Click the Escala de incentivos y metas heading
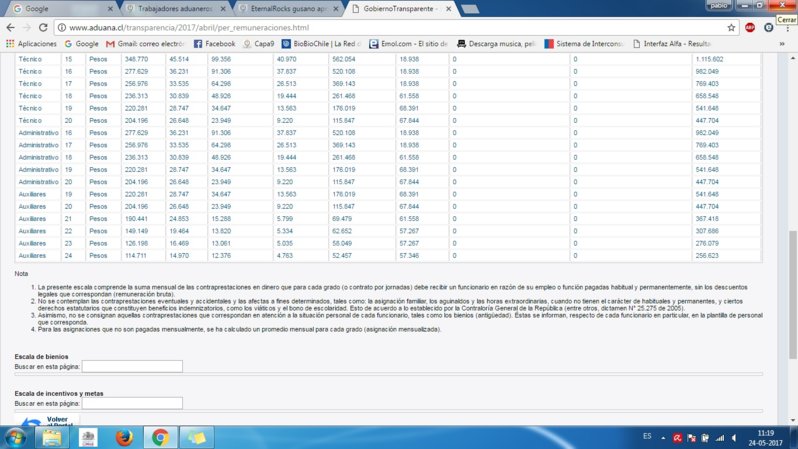The width and height of the screenshot is (798, 449). coord(59,393)
